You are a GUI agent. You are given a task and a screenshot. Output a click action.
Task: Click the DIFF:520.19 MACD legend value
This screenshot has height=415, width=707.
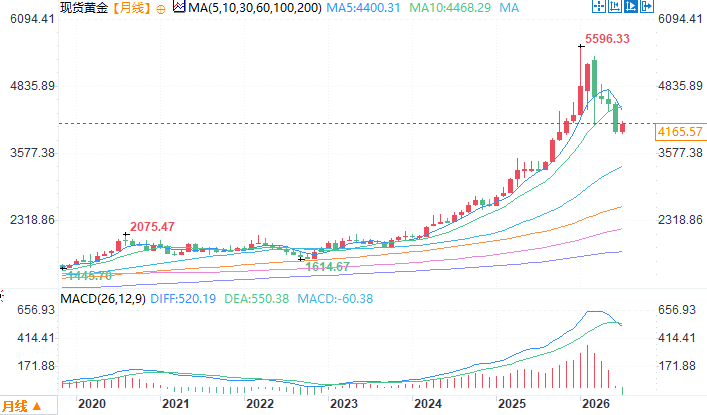(183, 299)
